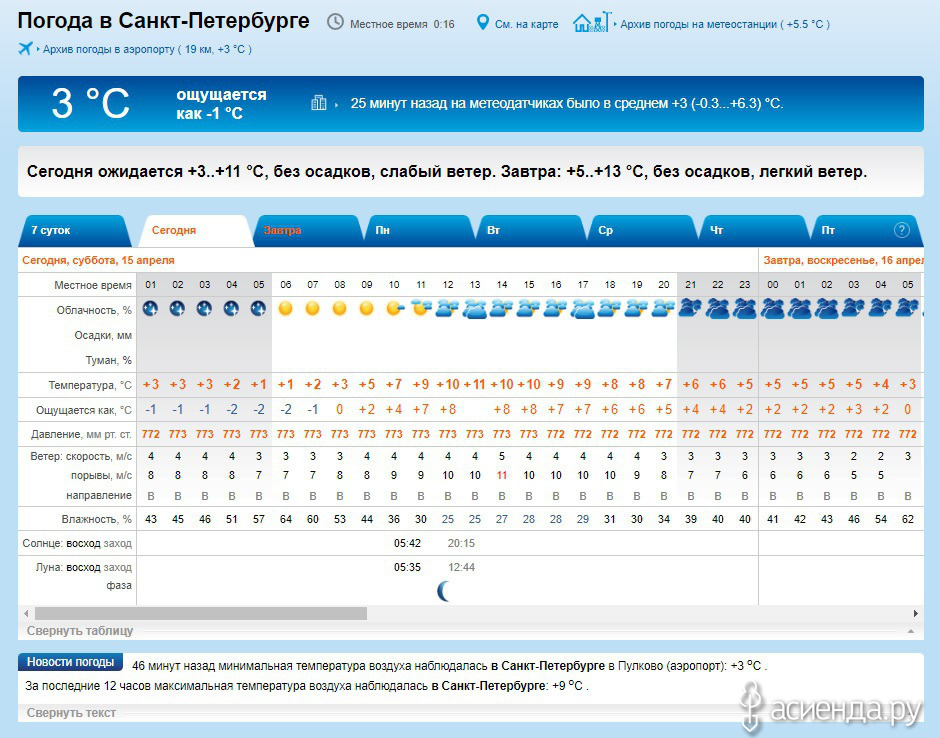Click the moon phase crescent icon
This screenshot has width=940, height=738.
pyautogui.click(x=444, y=592)
